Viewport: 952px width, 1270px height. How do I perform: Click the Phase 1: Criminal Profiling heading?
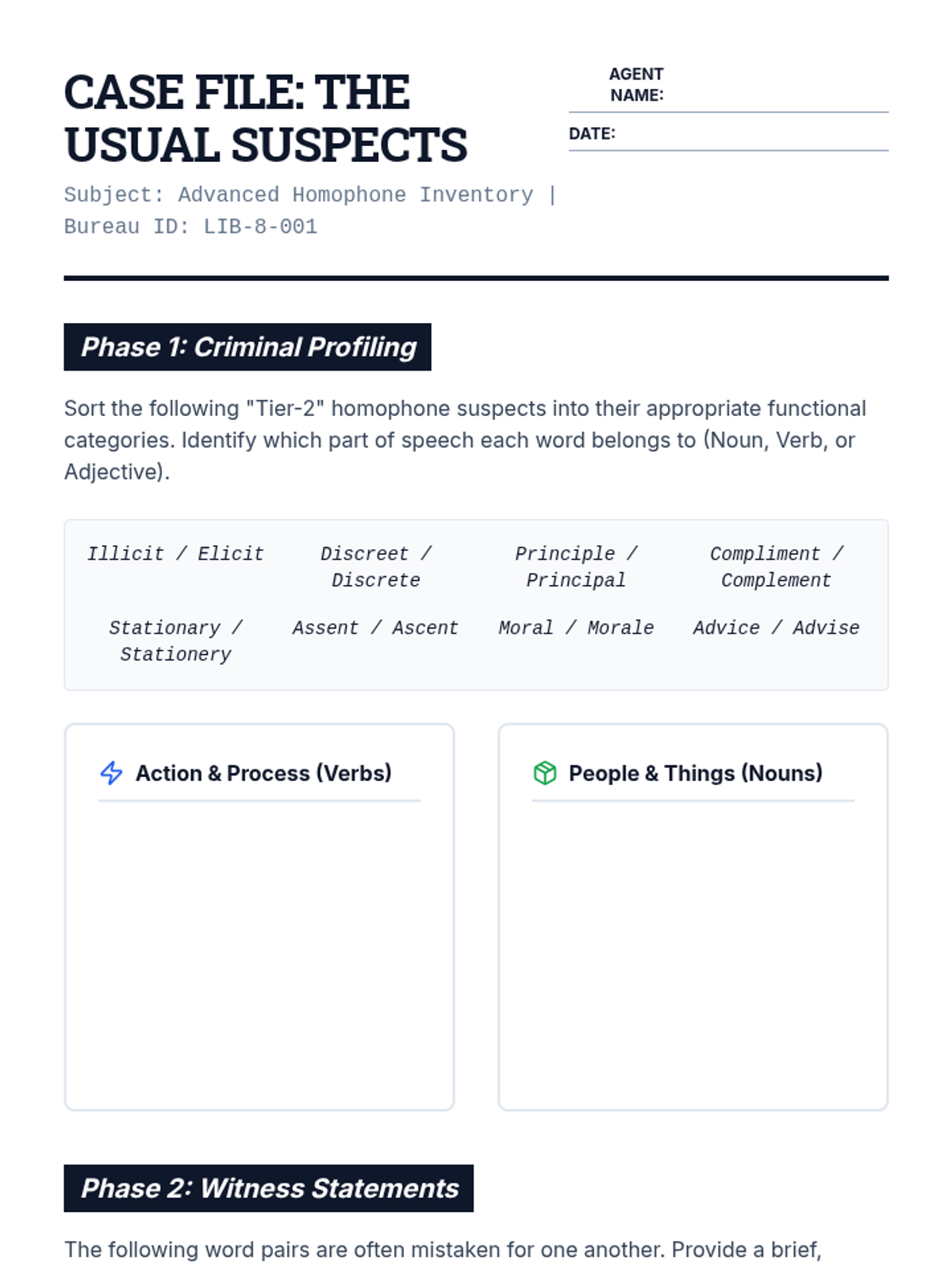click(248, 347)
